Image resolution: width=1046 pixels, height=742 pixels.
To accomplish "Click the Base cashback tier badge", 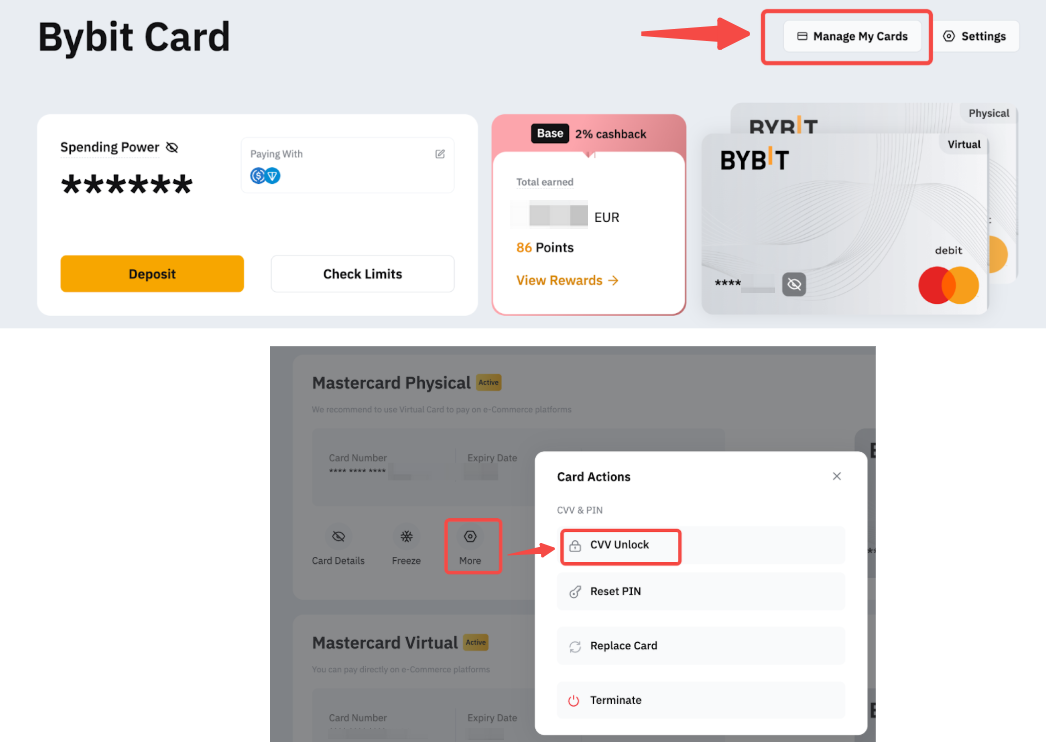I will pyautogui.click(x=550, y=134).
